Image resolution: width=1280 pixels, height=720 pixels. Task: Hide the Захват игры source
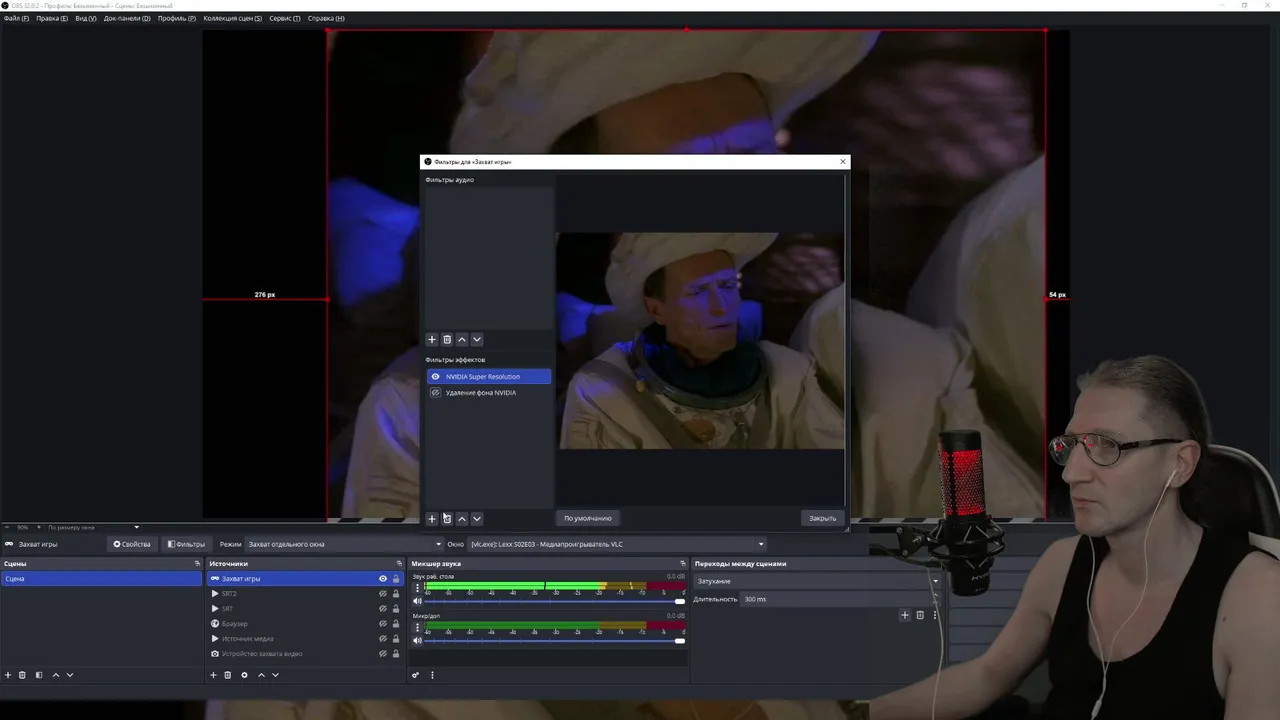click(x=382, y=579)
